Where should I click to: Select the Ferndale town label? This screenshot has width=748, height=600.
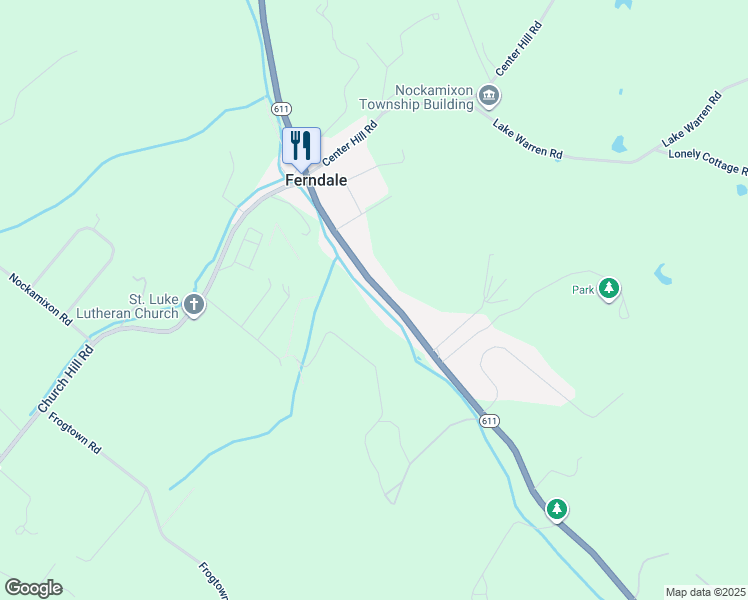pyautogui.click(x=316, y=180)
